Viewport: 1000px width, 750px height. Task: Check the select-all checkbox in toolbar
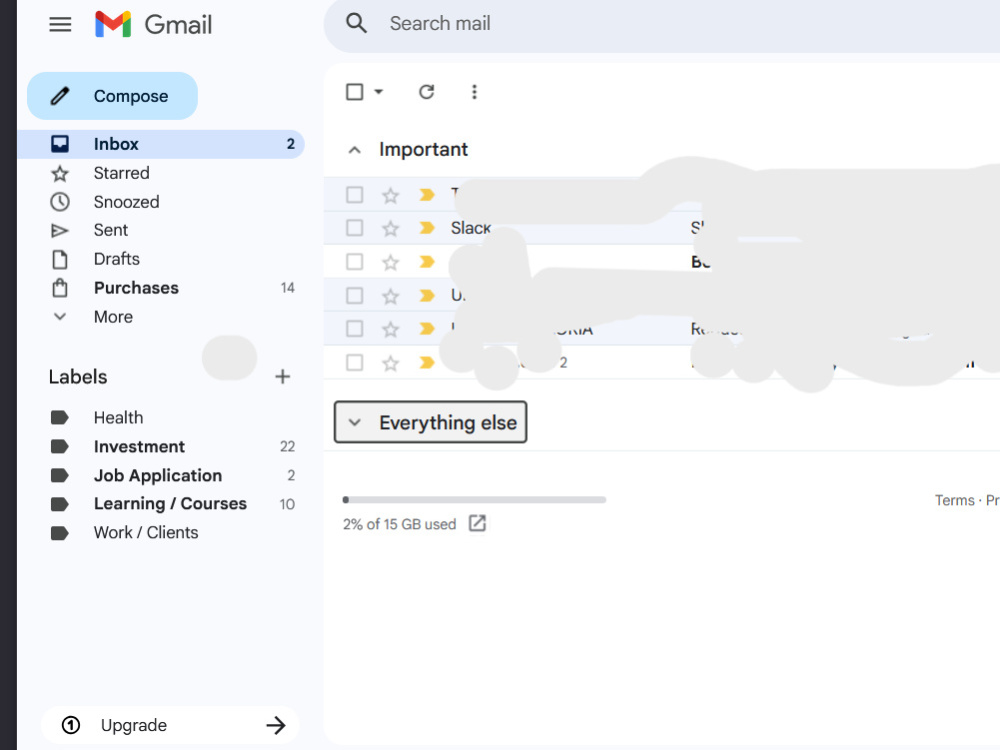355,92
